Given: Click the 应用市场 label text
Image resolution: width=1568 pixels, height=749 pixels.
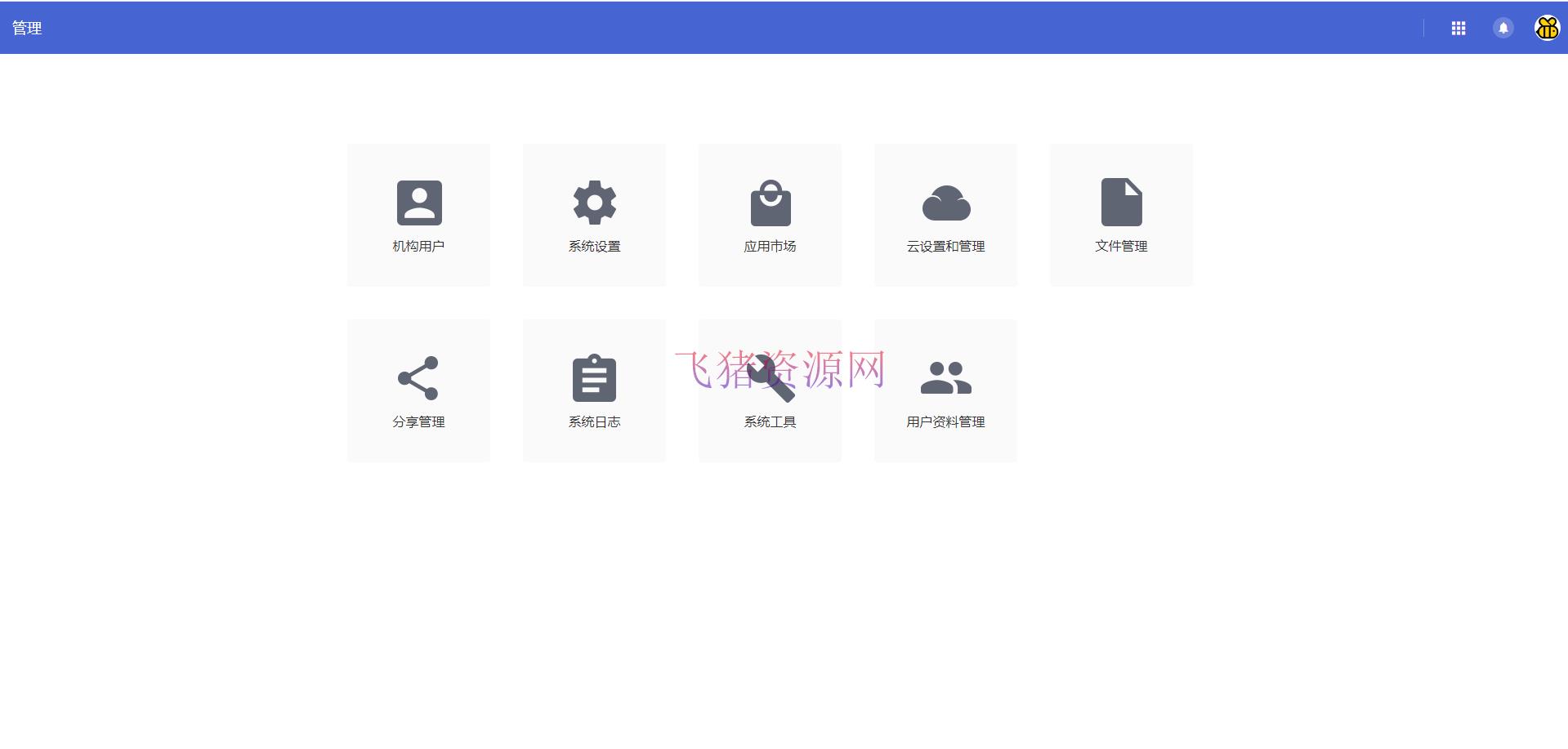Looking at the screenshot, I should (x=770, y=246).
